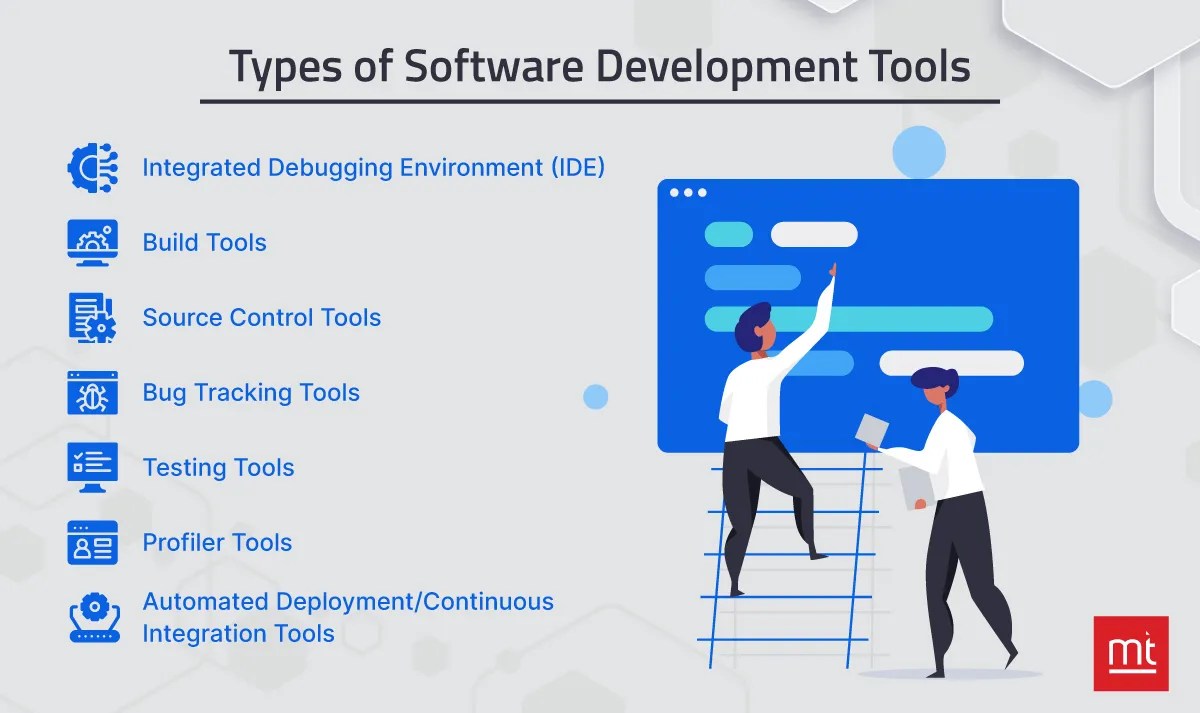Select the 'Integrated Debugging Environment (IDE)' text
This screenshot has width=1200, height=713.
(x=374, y=167)
